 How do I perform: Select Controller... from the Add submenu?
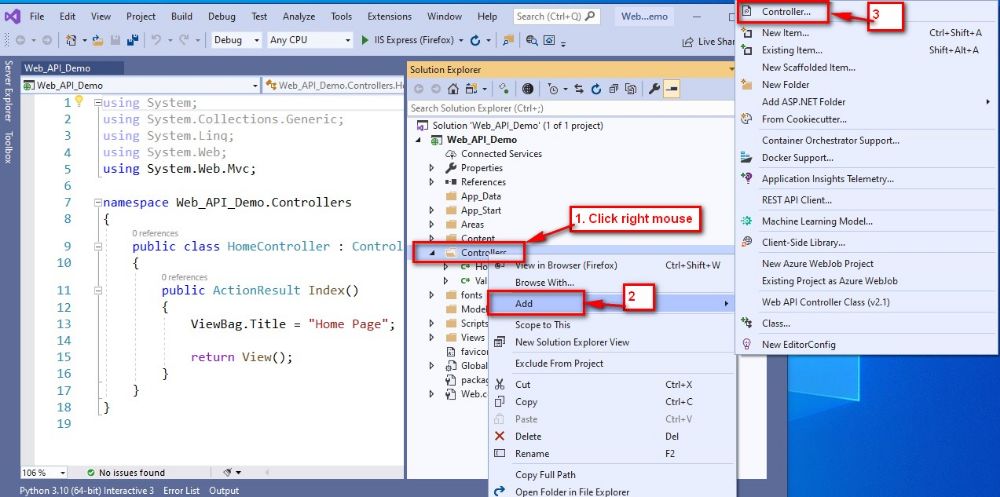(785, 12)
